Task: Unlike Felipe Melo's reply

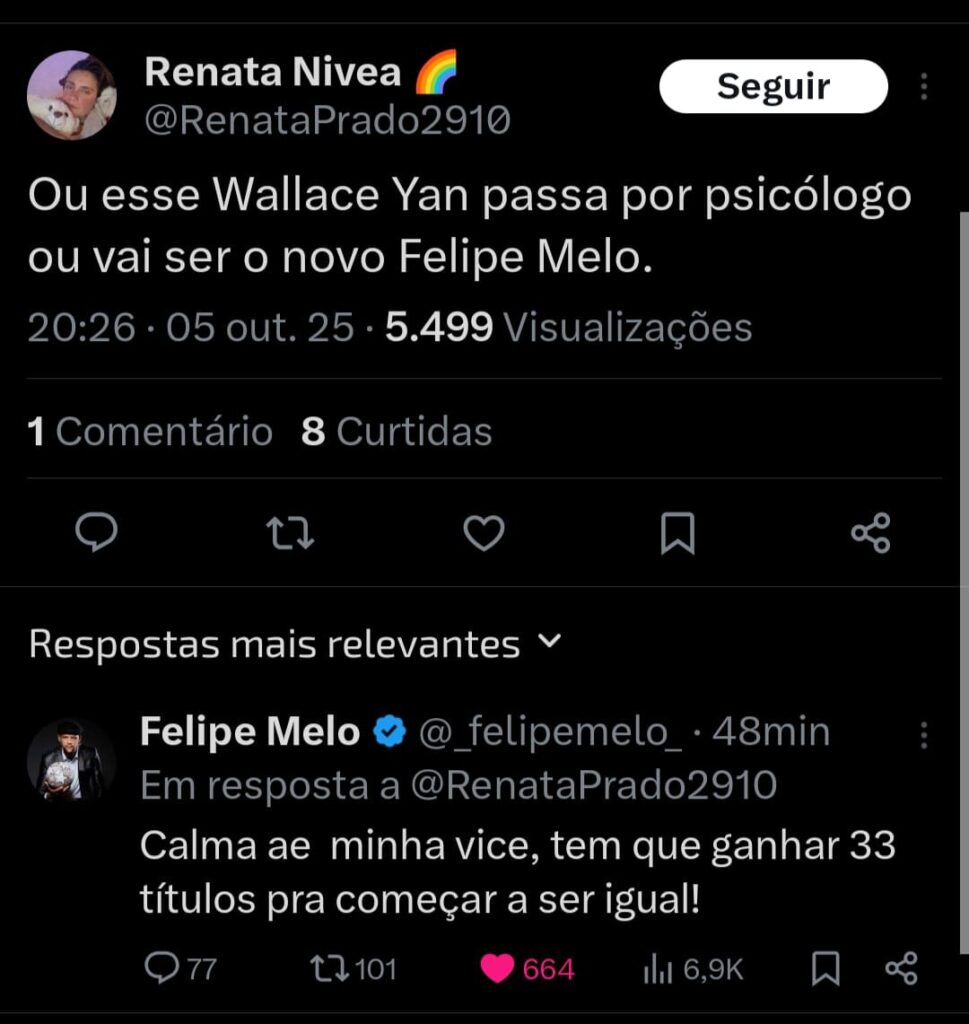Action: [498, 968]
